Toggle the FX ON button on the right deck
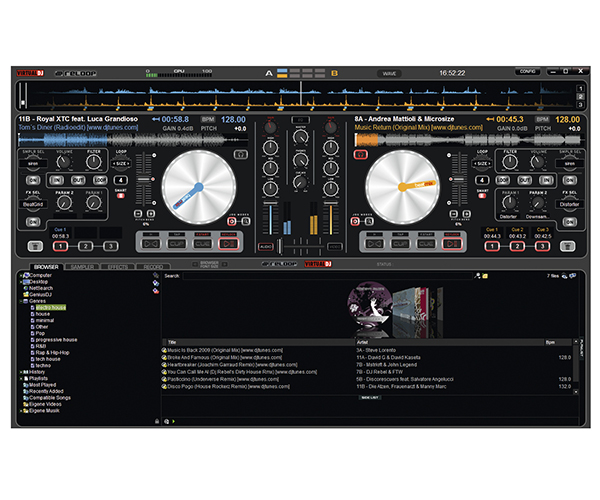 point(569,222)
